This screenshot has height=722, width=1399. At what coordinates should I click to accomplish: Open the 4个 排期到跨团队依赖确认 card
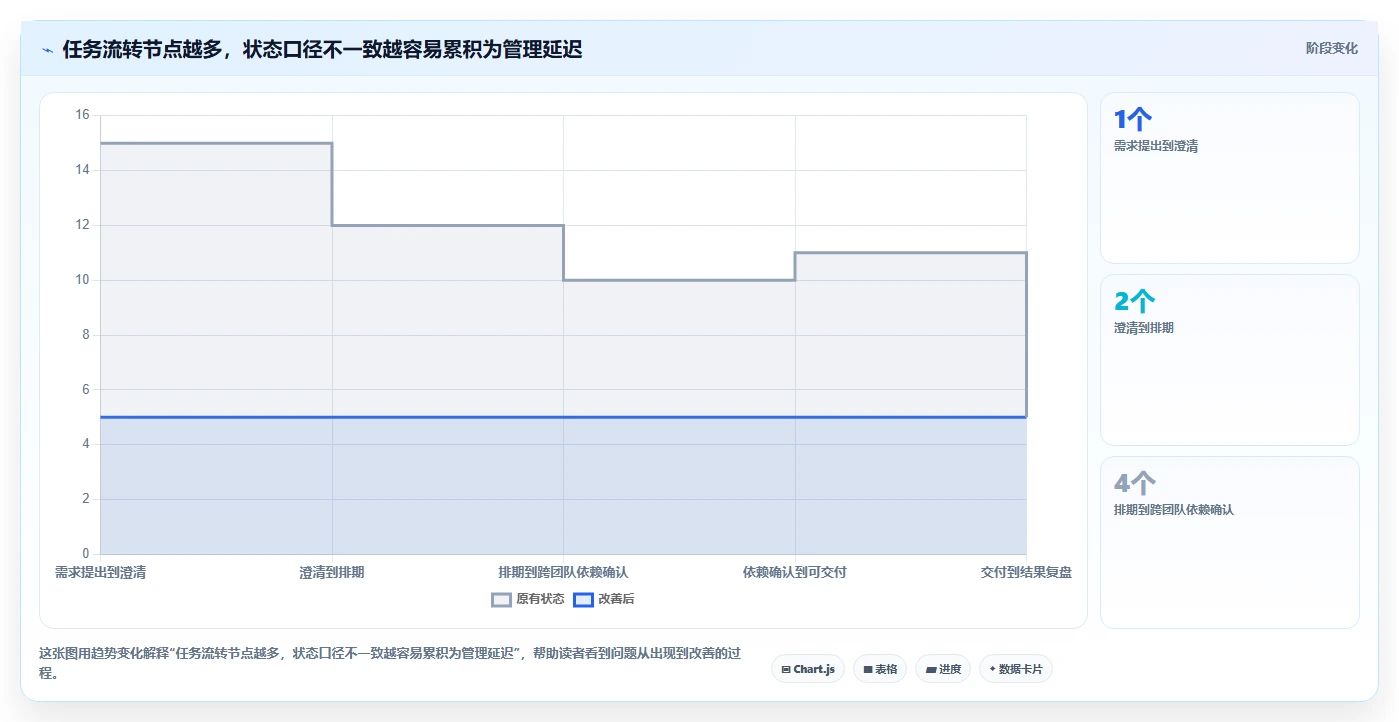1230,542
